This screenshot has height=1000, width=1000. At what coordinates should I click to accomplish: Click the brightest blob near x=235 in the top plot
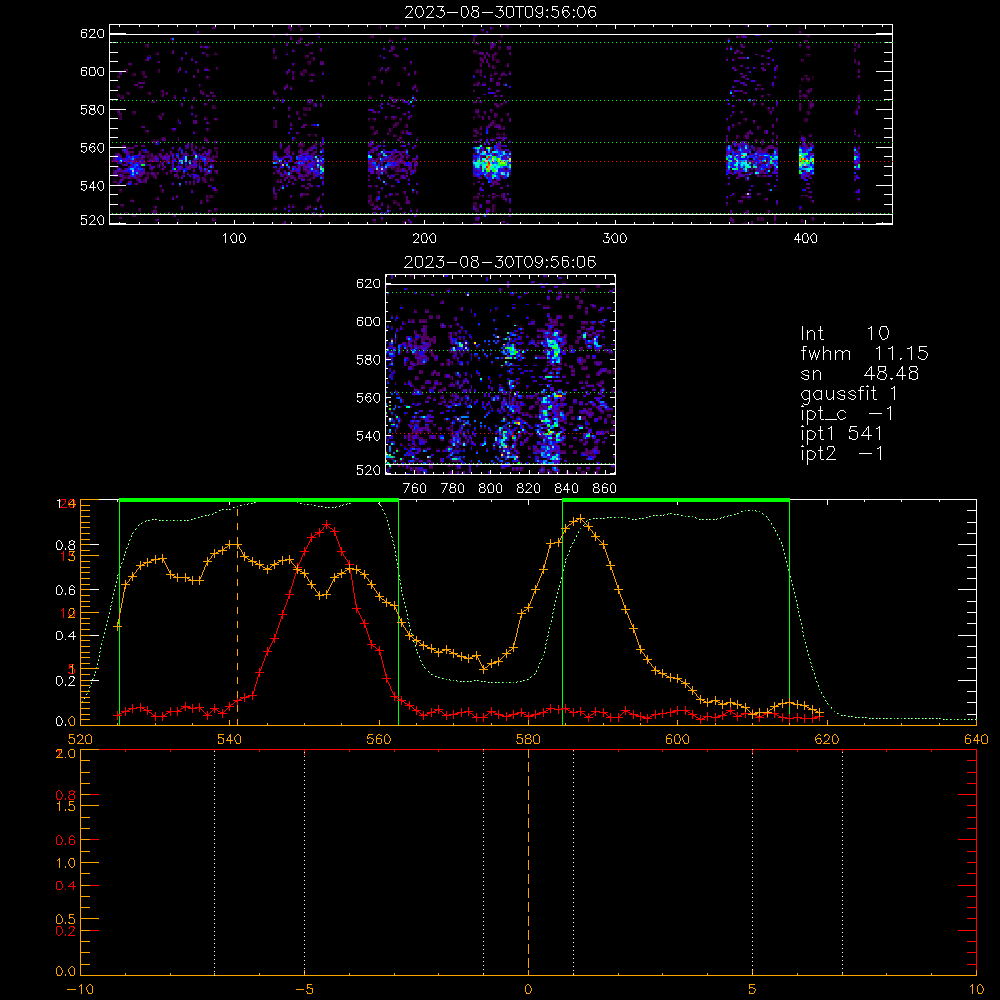491,162
